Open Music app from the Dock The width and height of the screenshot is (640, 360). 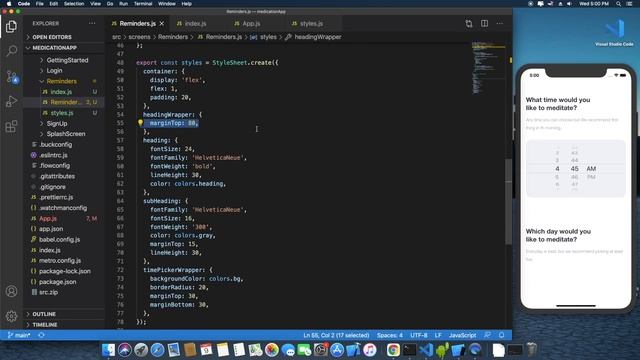point(369,350)
